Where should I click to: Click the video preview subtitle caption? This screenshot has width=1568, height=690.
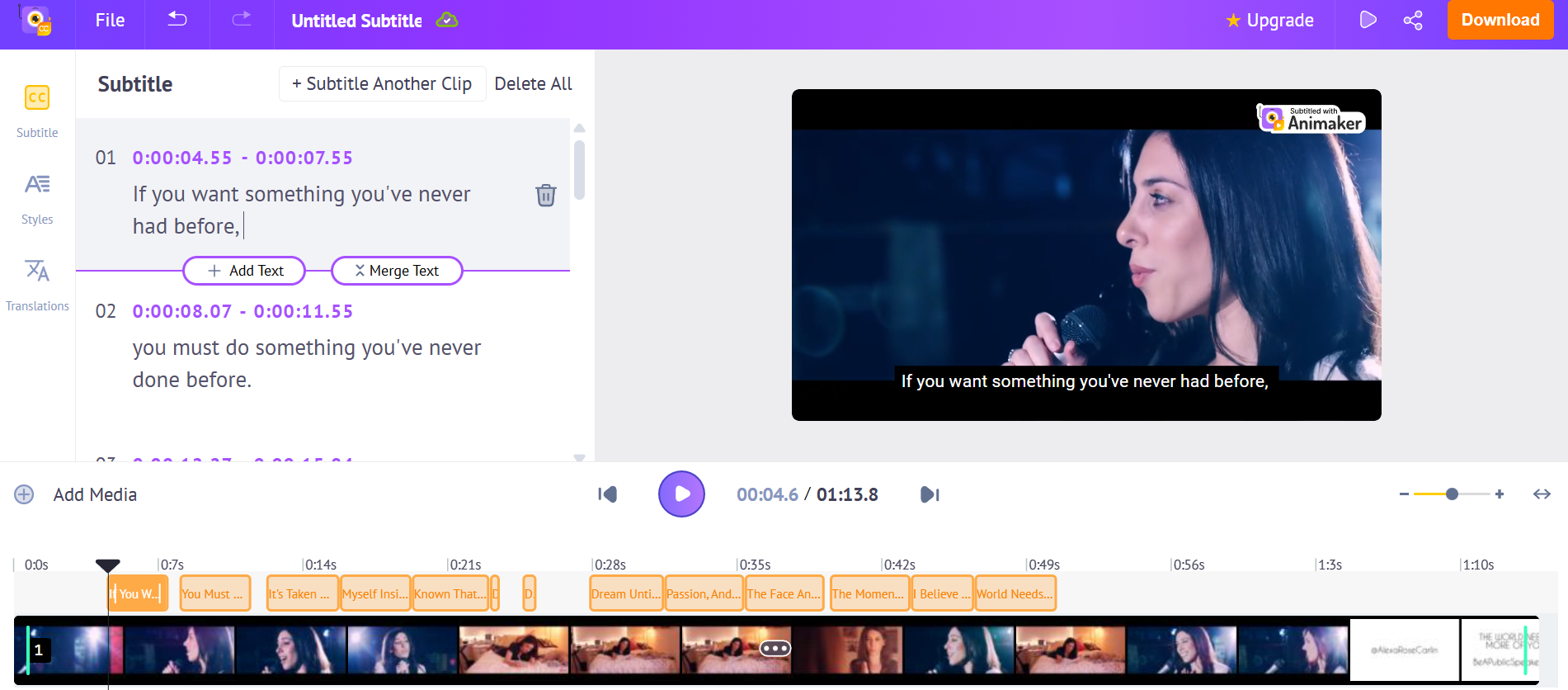point(1085,381)
